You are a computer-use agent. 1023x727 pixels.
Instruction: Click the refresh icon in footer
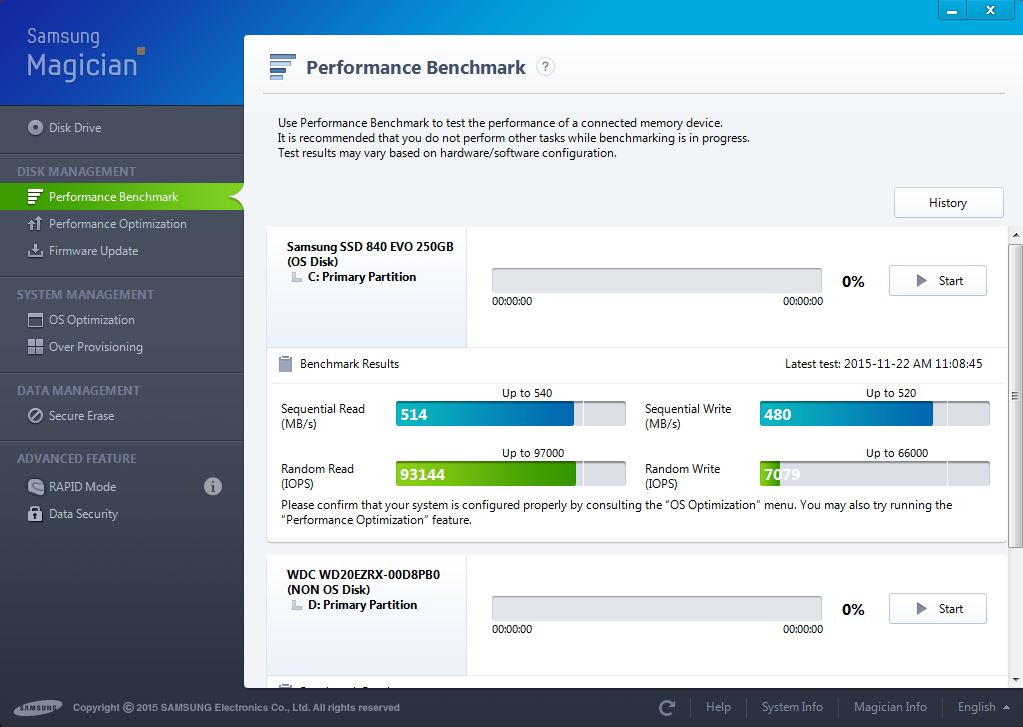667,707
